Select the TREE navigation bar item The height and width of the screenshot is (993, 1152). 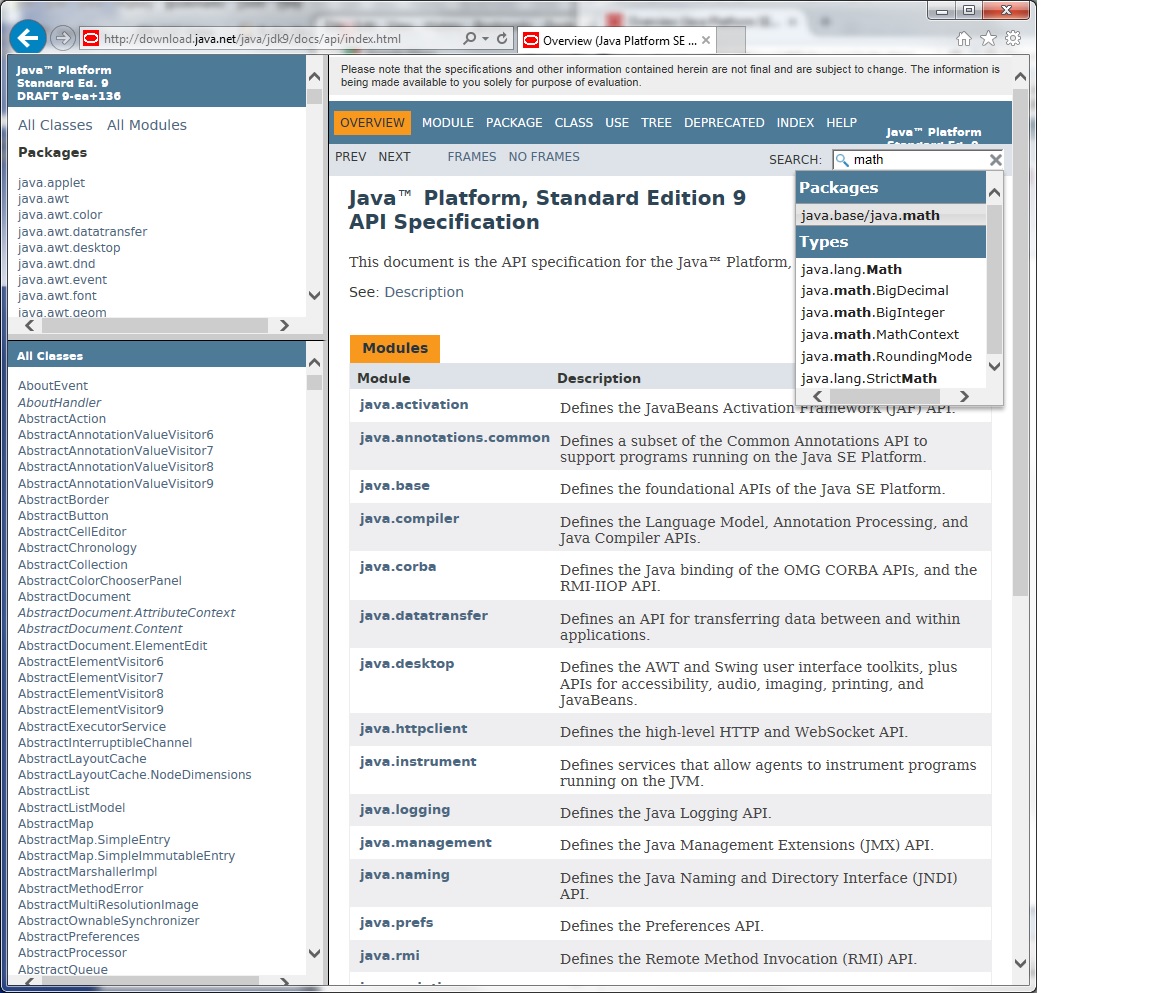656,123
